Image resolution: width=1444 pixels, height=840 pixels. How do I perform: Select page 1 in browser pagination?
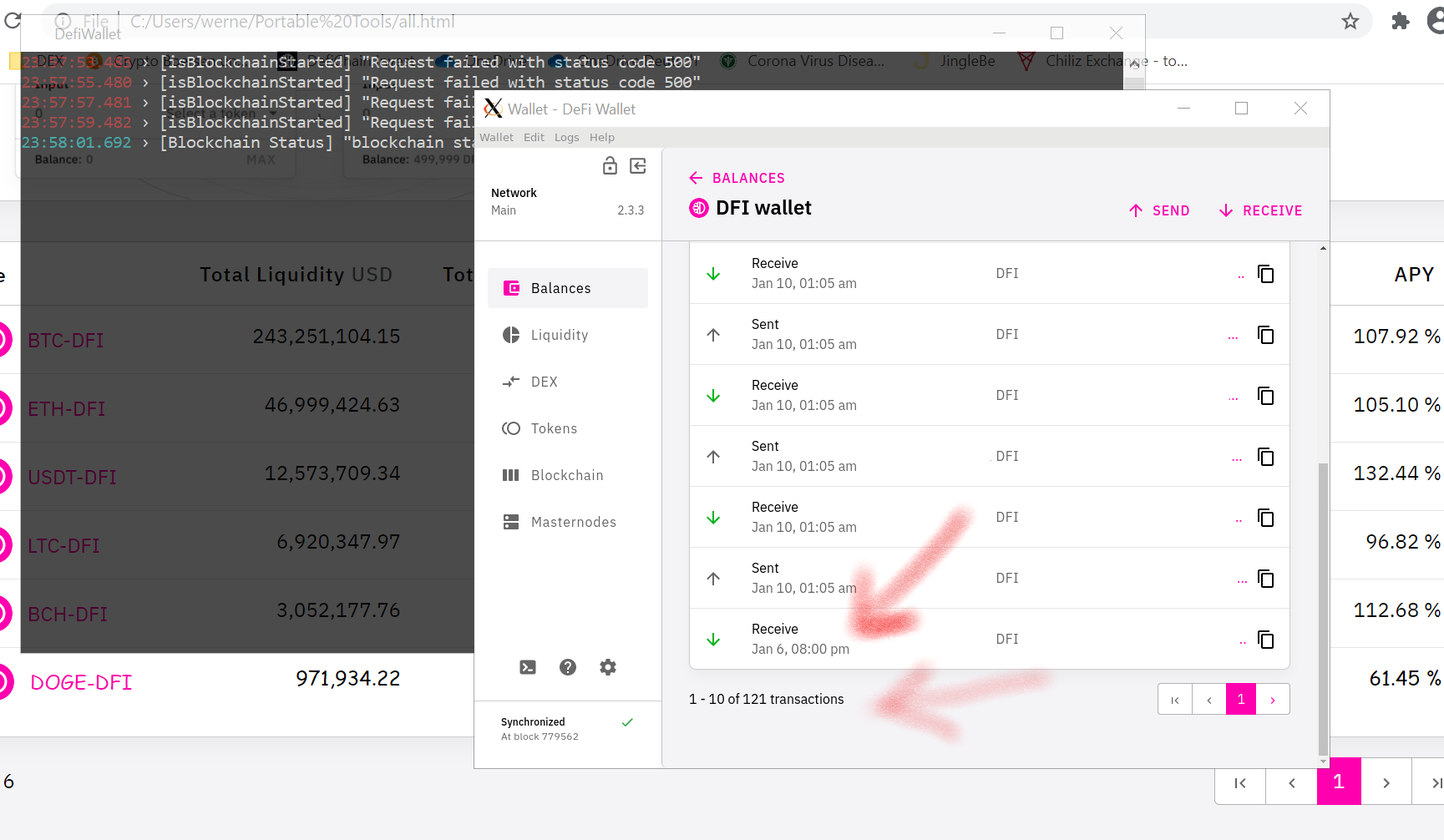(1339, 782)
